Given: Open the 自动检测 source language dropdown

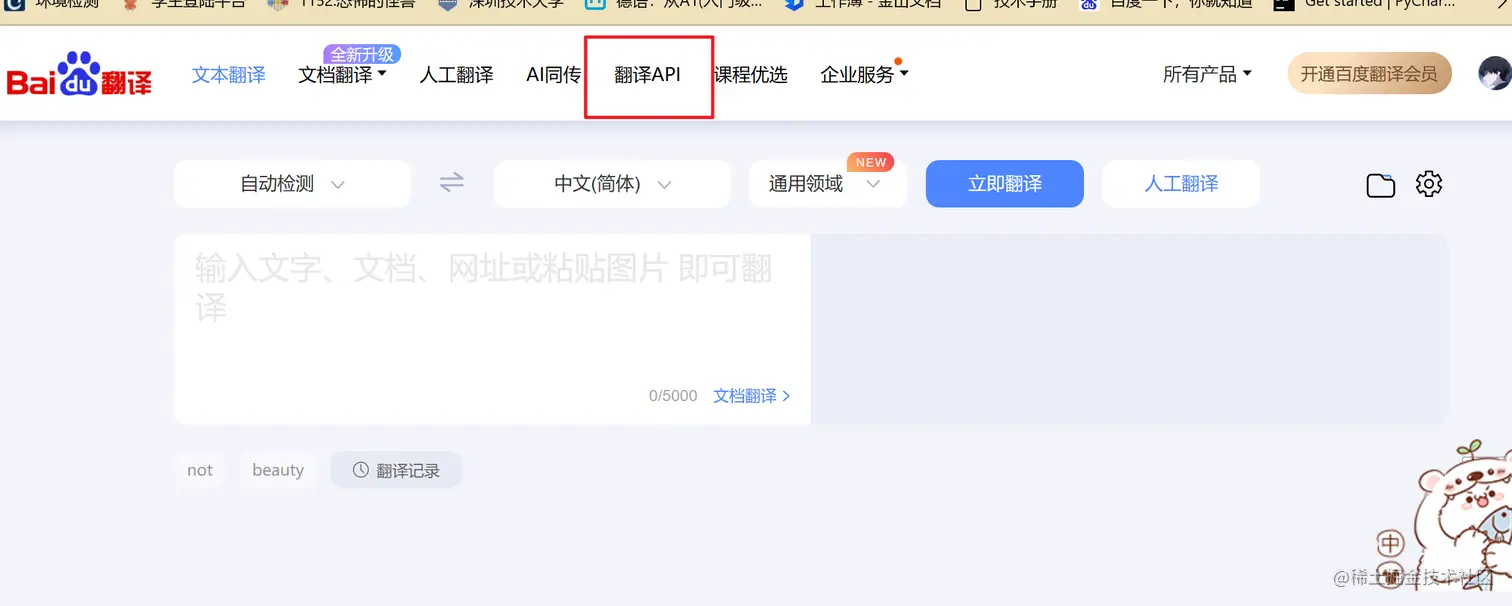Looking at the screenshot, I should click(292, 183).
